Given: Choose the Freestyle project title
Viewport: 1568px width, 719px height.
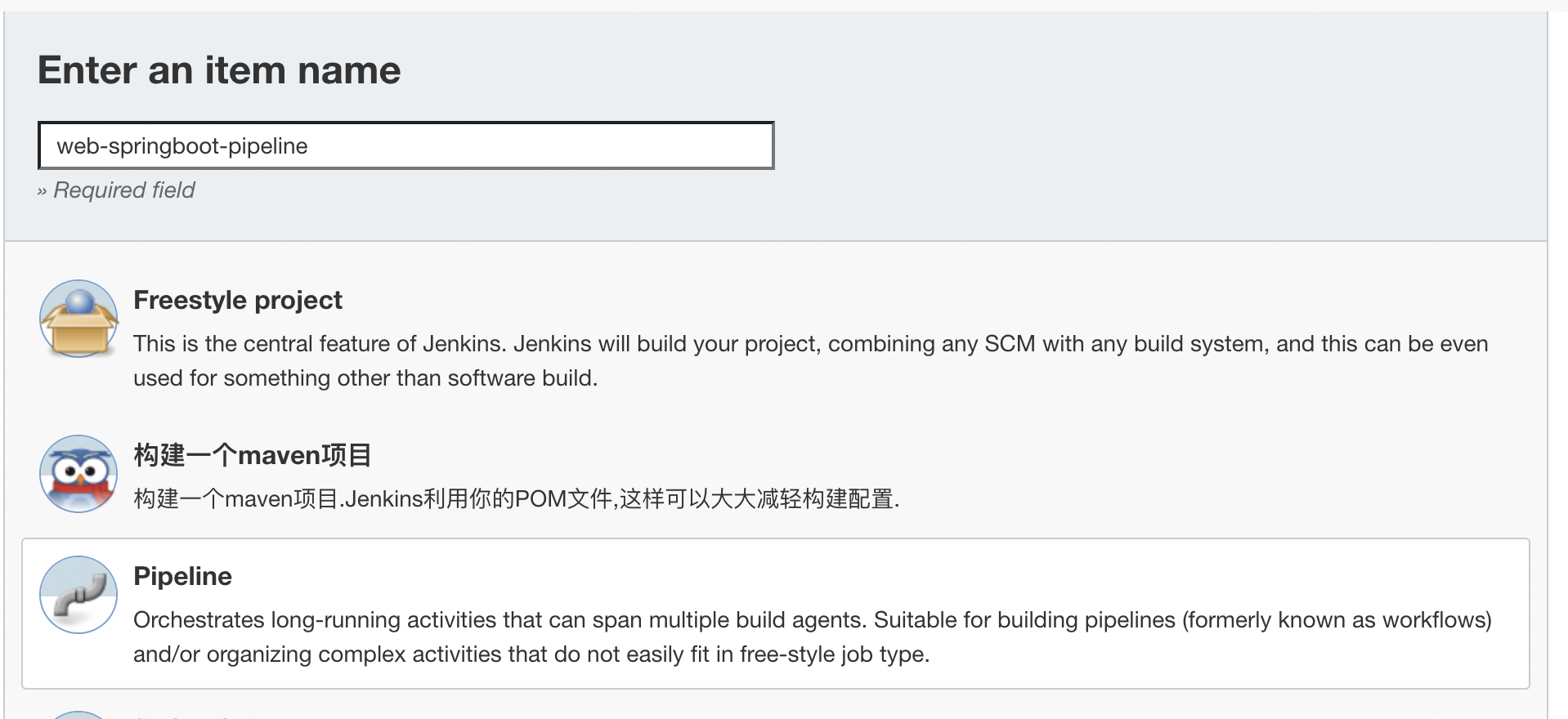Looking at the screenshot, I should tap(238, 300).
